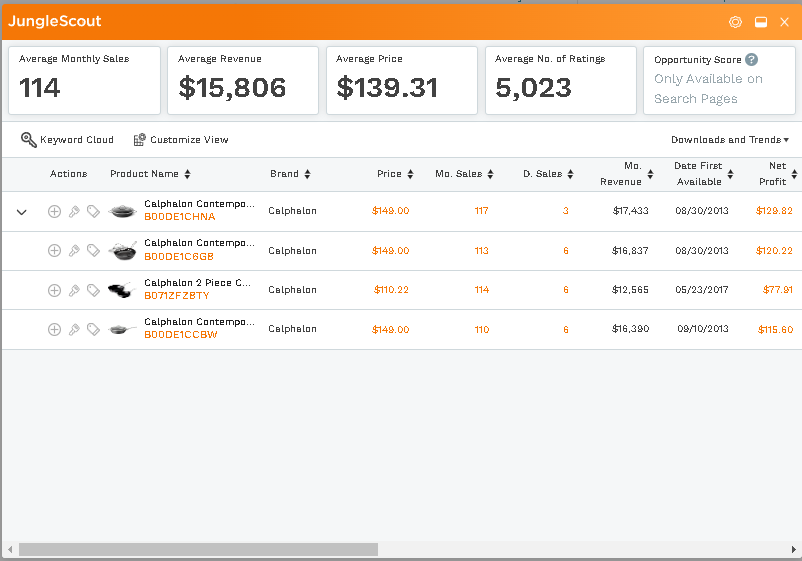Click add icon for B00DE1C6GB row

pos(54,250)
